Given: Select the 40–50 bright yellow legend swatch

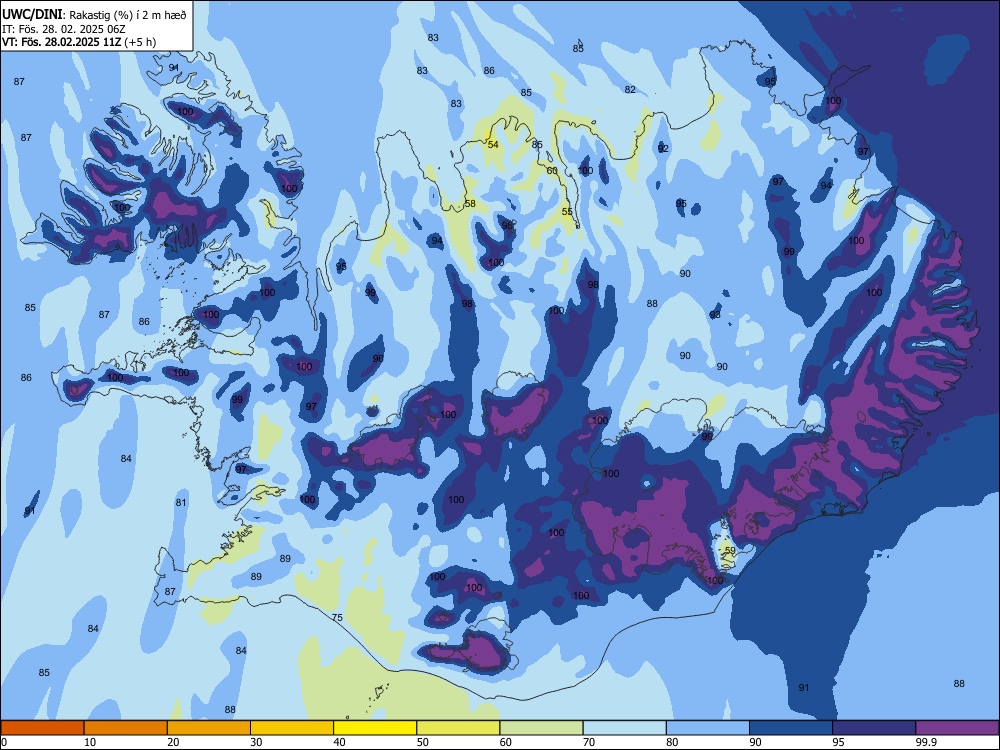Looking at the screenshot, I should (375, 728).
